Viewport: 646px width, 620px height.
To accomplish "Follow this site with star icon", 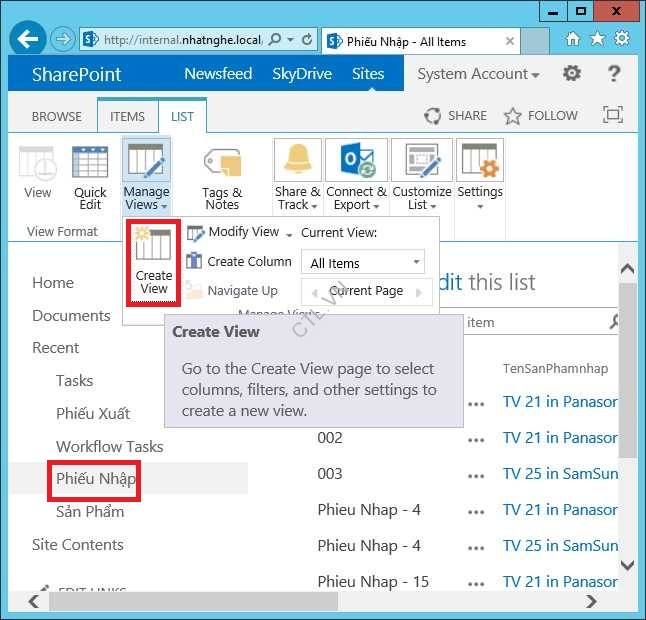I will 541,116.
